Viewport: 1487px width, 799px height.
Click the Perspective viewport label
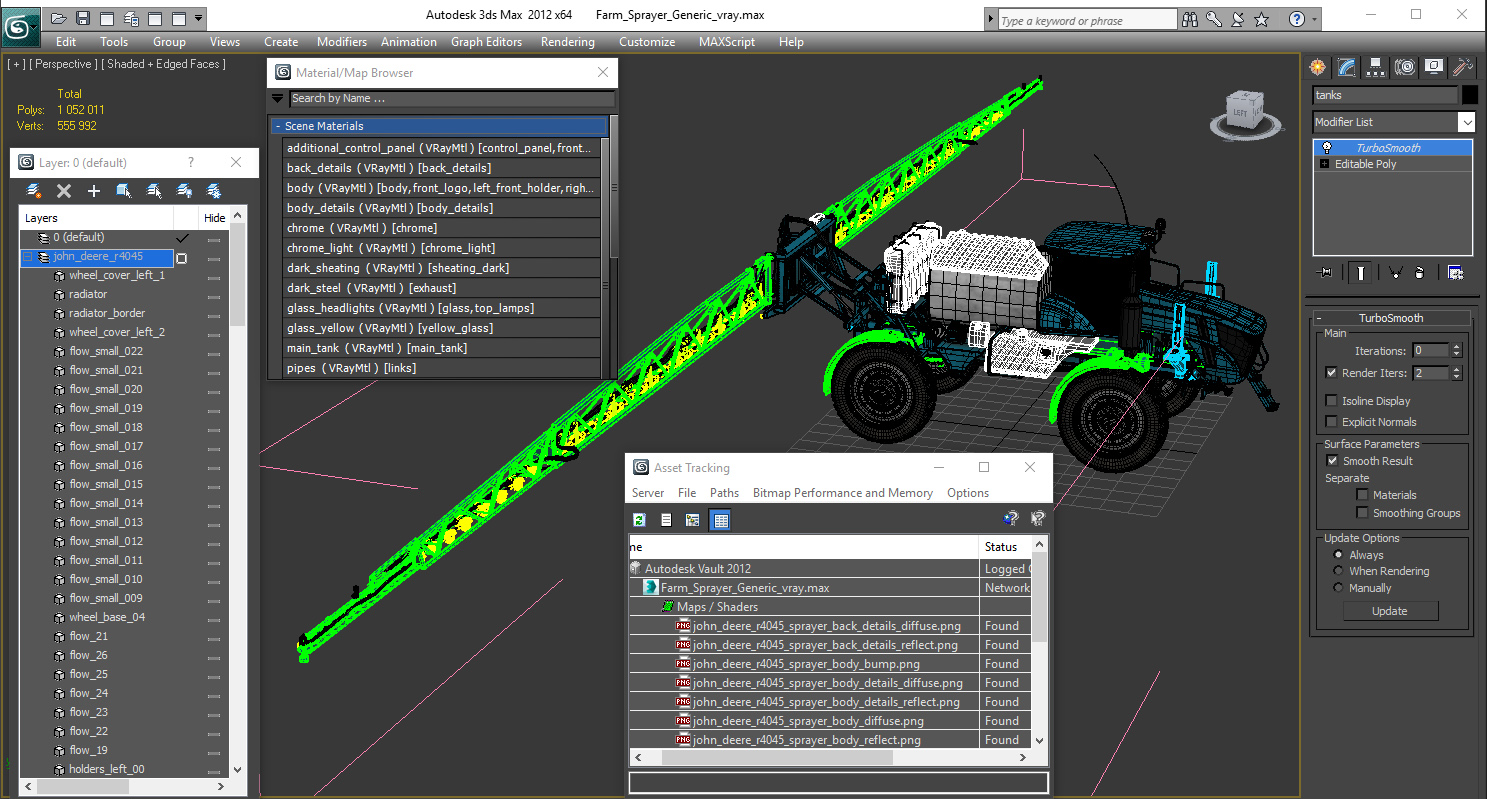(x=65, y=64)
